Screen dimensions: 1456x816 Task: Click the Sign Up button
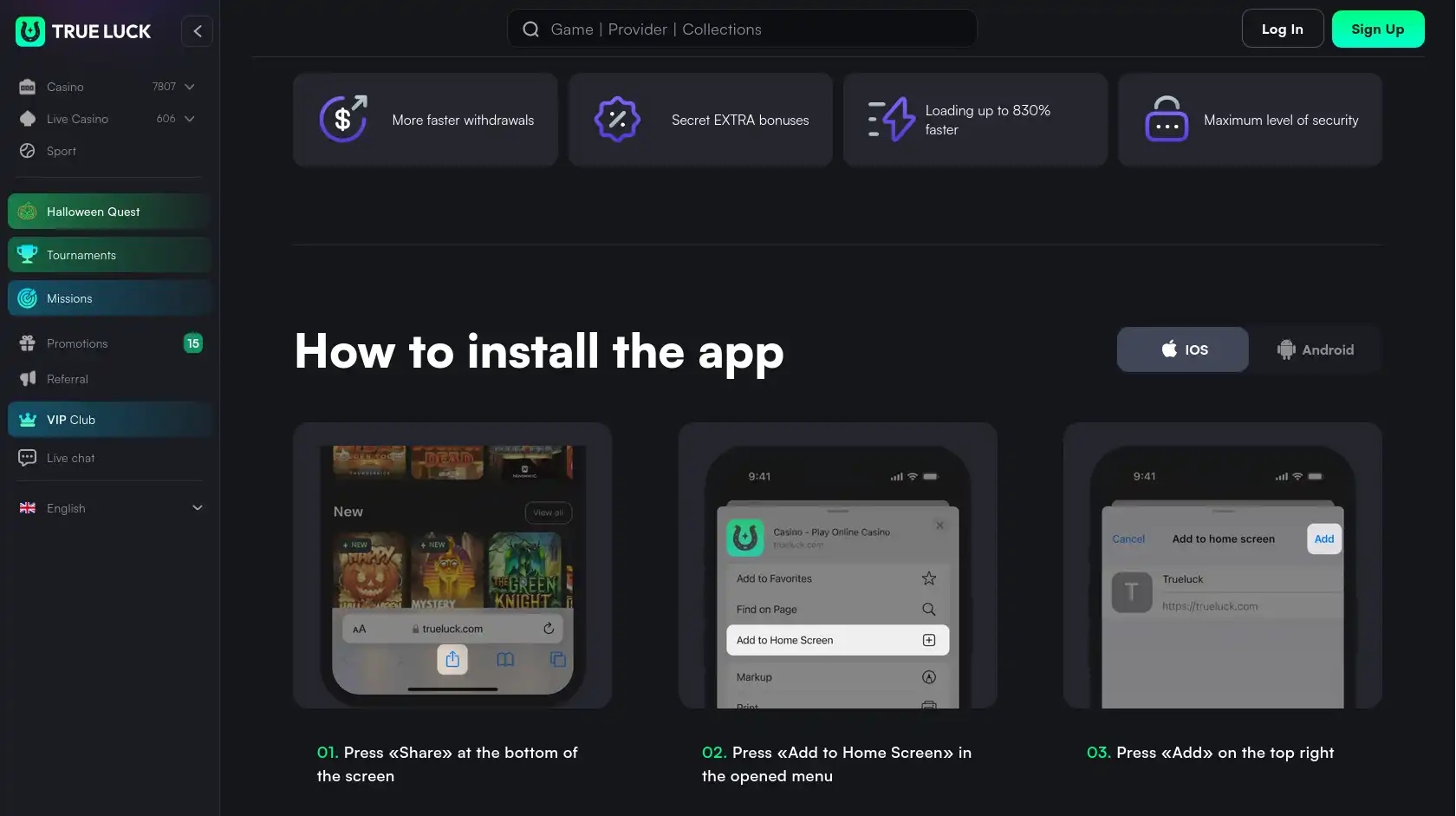point(1378,29)
